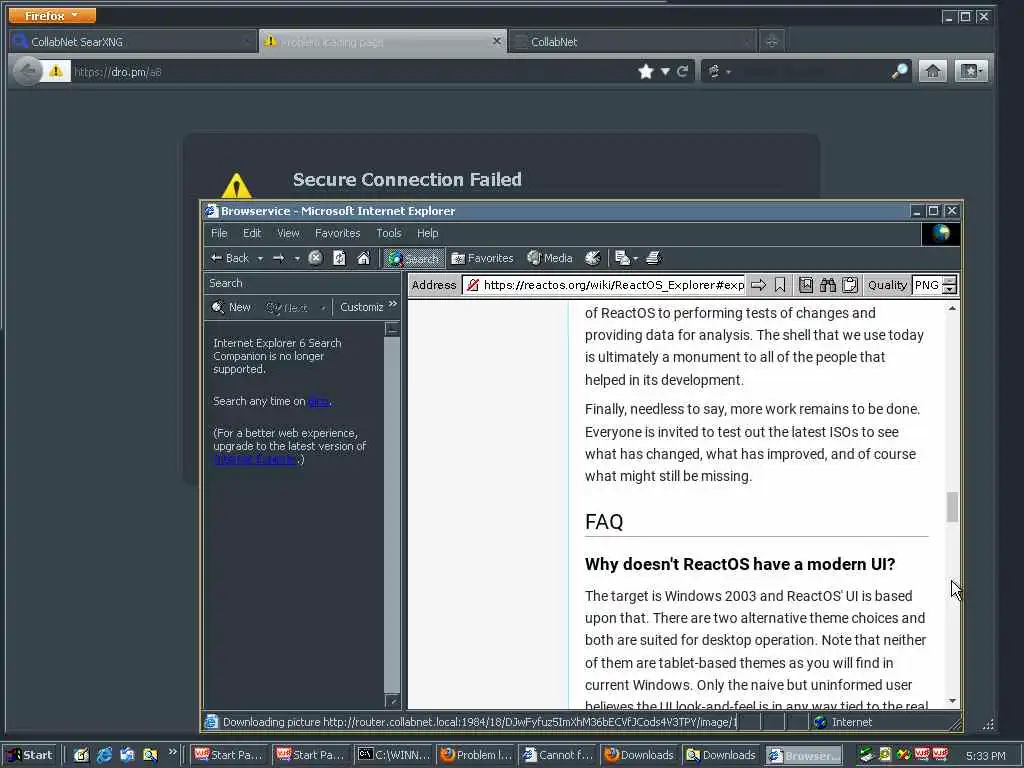Open the Forward history dropdown arrow
The height and width of the screenshot is (768, 1024).
click(x=297, y=258)
